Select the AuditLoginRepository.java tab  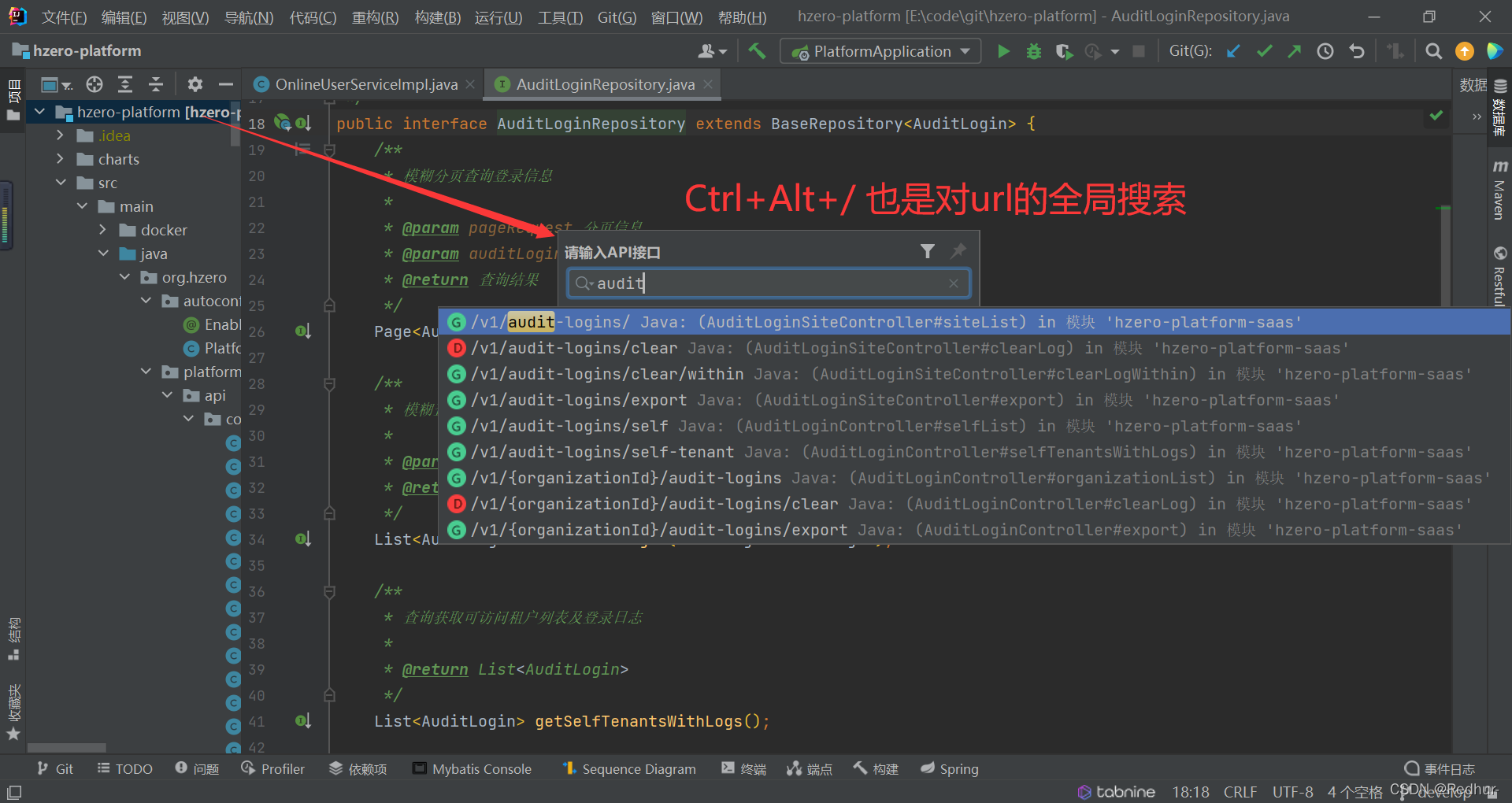pos(605,84)
